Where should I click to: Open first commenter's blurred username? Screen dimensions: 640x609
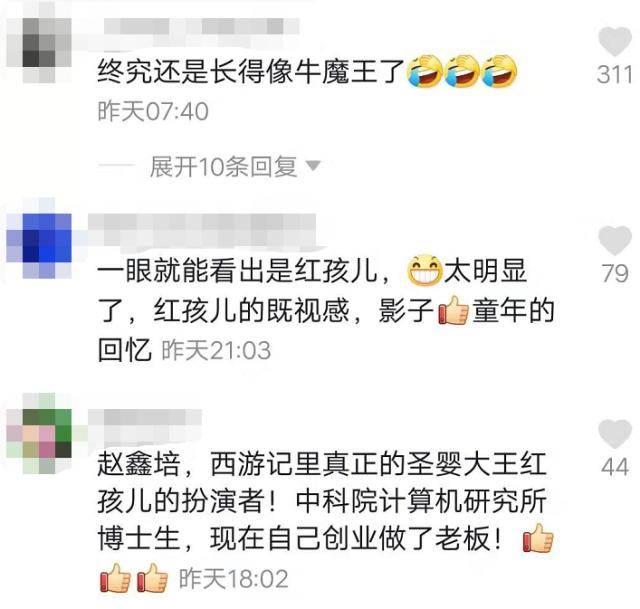coord(202,27)
